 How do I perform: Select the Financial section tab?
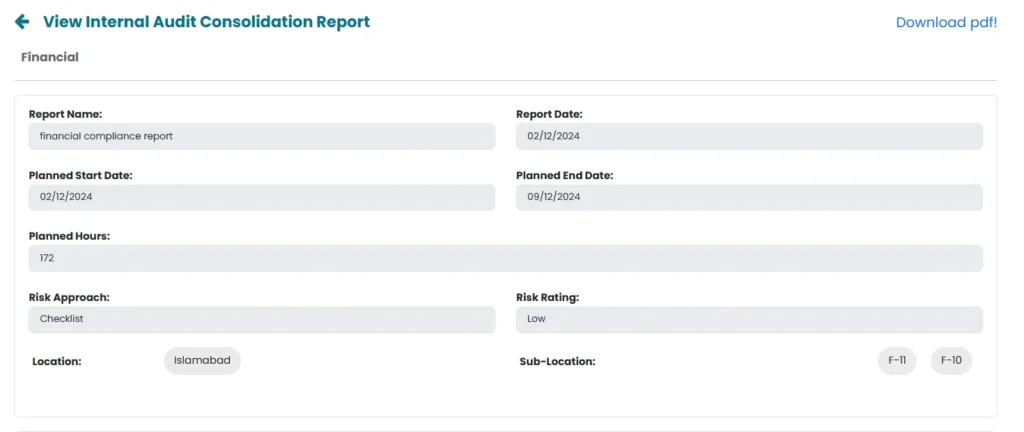[50, 57]
